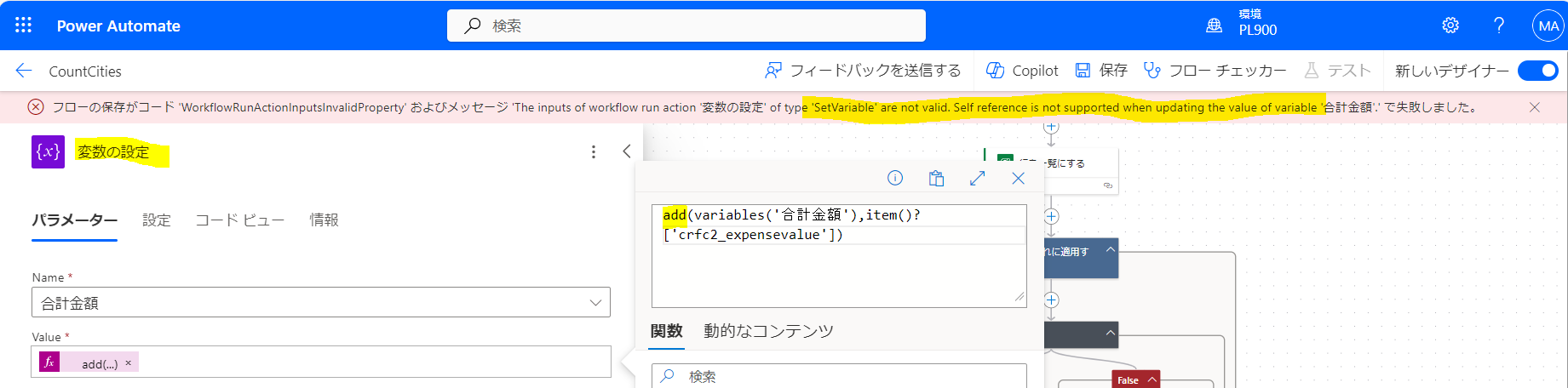Screen dimensions: 1568x388
Task: Click the fx expression badge icon
Action: coord(49,362)
